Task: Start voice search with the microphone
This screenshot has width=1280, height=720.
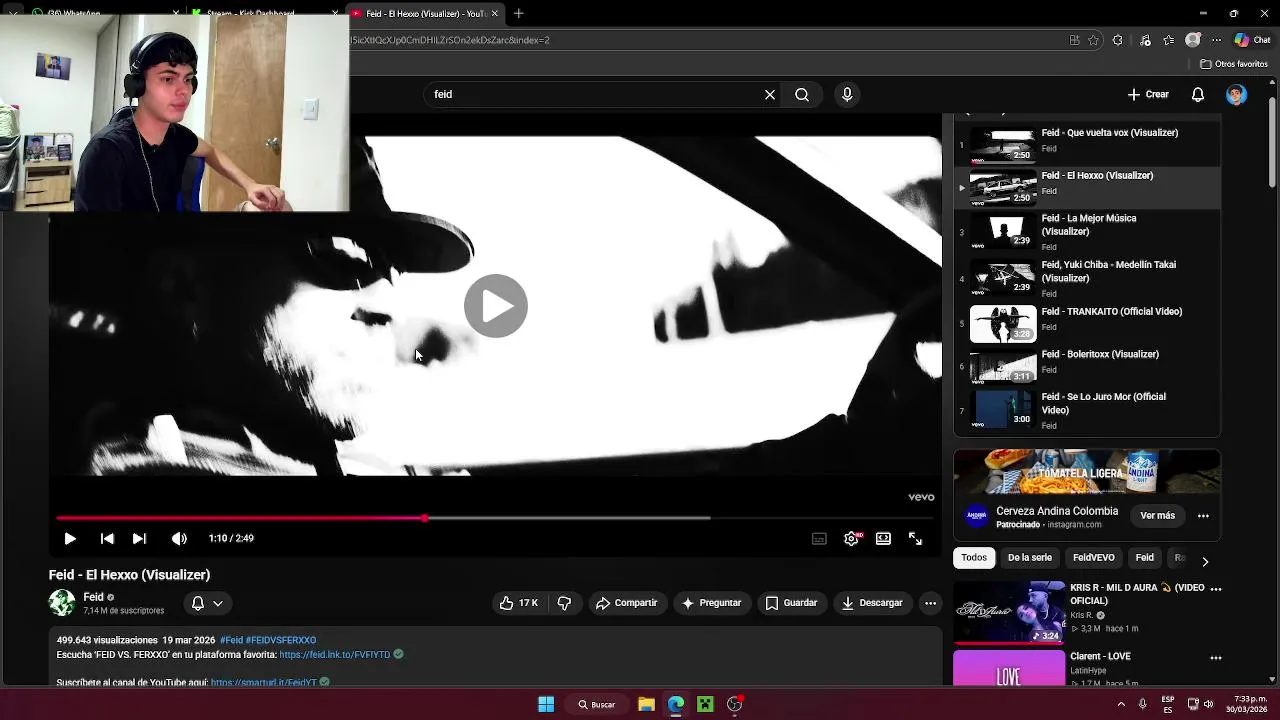Action: [847, 94]
